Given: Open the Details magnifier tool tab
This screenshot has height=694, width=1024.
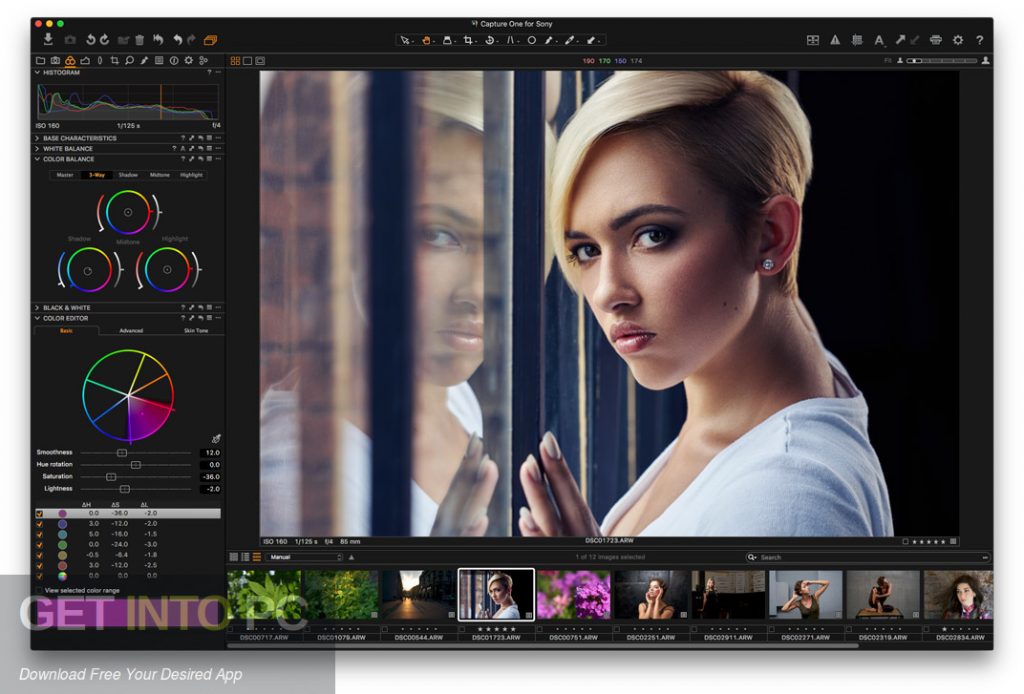Looking at the screenshot, I should (x=129, y=61).
